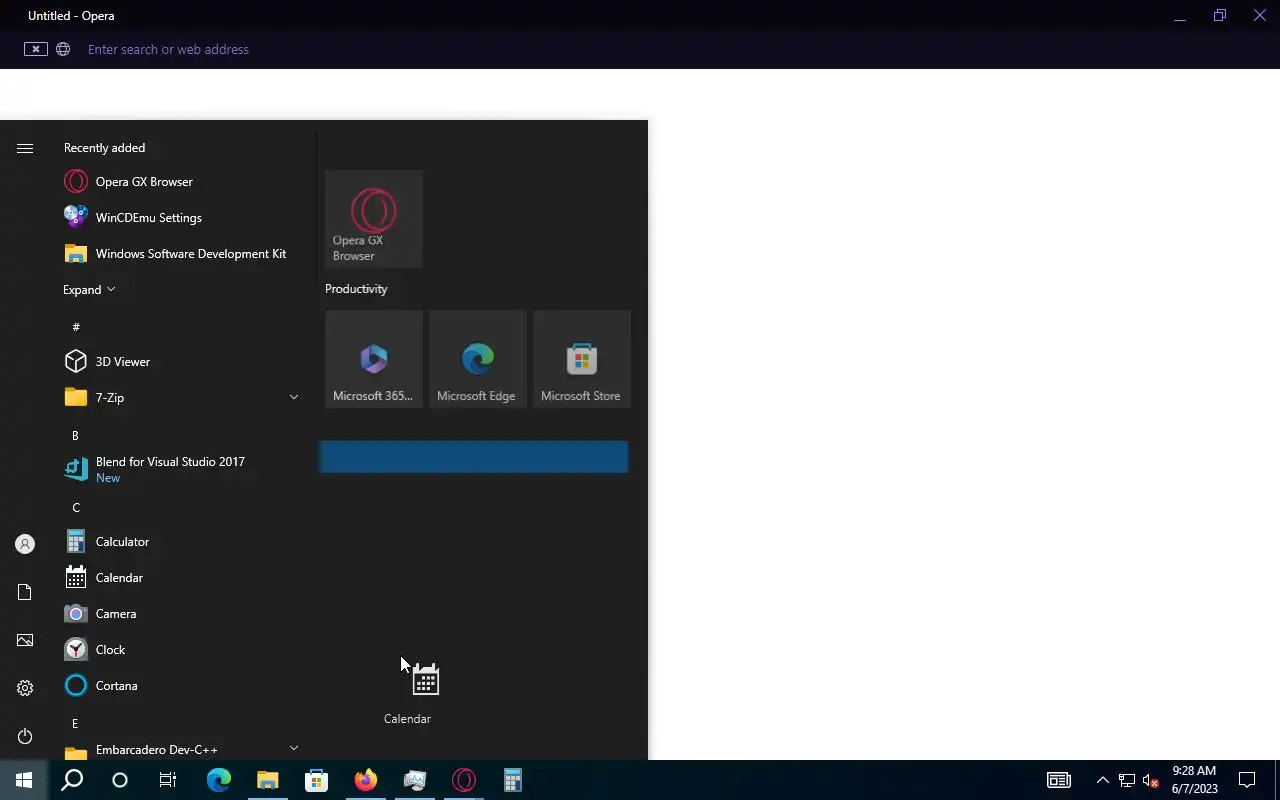Click the Productivity group heading
1280x800 pixels.
pyautogui.click(x=356, y=289)
